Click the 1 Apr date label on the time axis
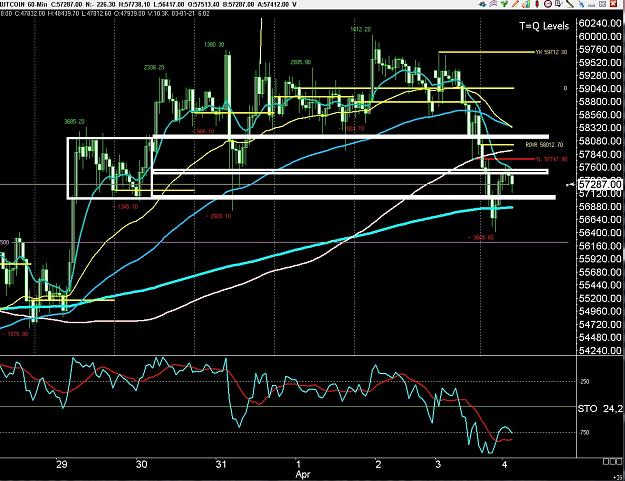This screenshot has height=481, width=625. tap(302, 469)
